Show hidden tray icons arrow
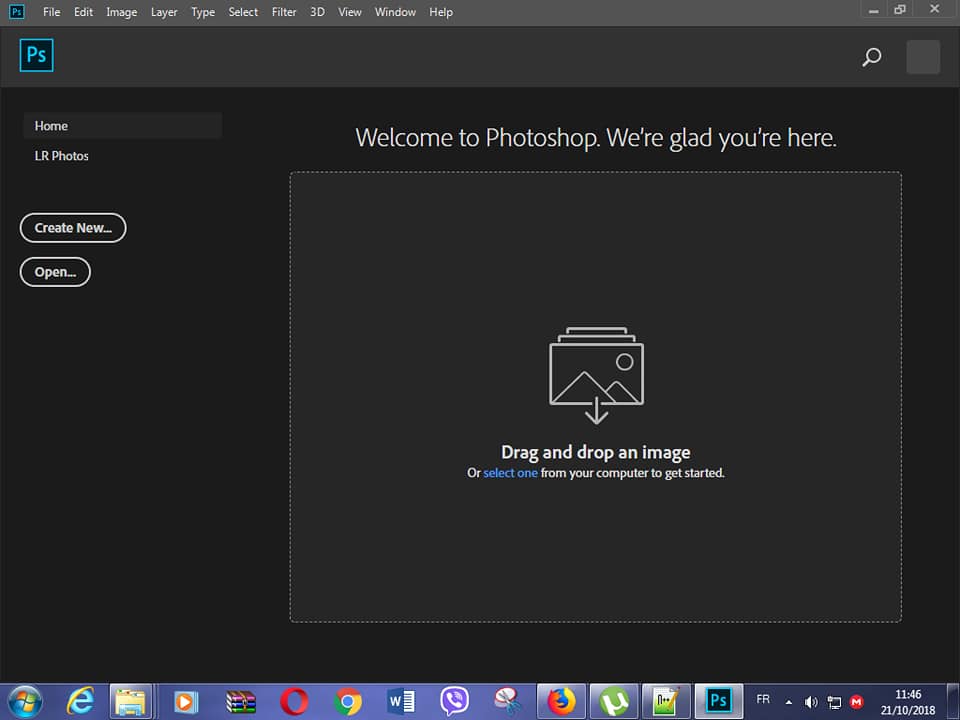This screenshot has height=720, width=960. coord(789,702)
